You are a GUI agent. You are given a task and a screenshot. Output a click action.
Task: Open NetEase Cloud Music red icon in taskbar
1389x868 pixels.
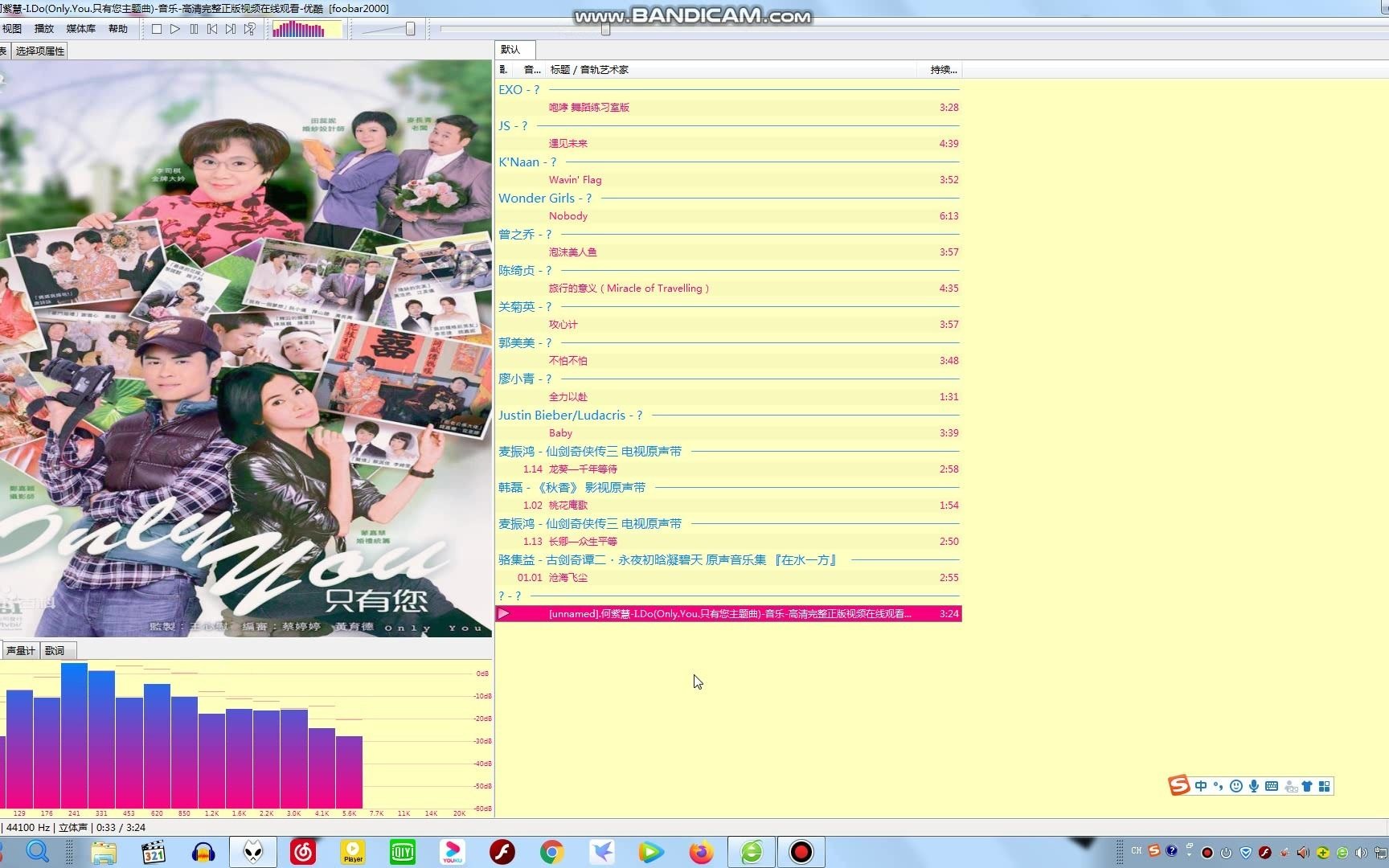click(303, 852)
